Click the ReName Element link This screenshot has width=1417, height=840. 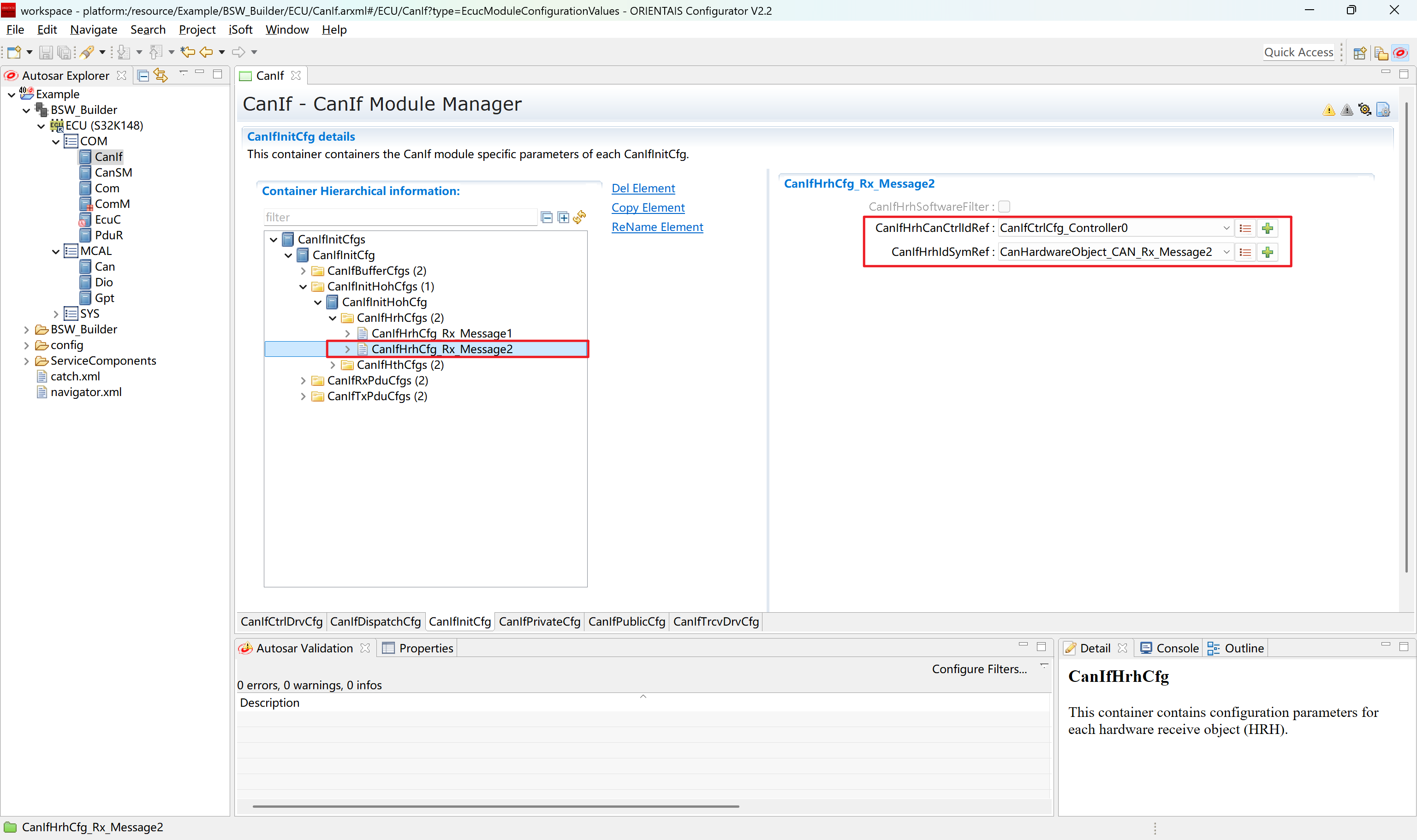[657, 227]
